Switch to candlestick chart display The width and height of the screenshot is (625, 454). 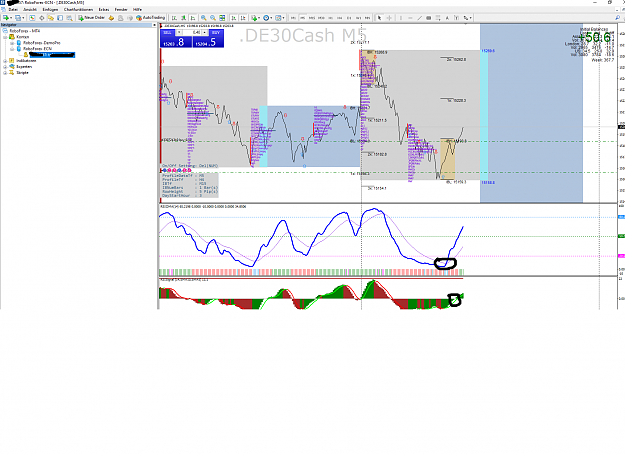[x=183, y=18]
